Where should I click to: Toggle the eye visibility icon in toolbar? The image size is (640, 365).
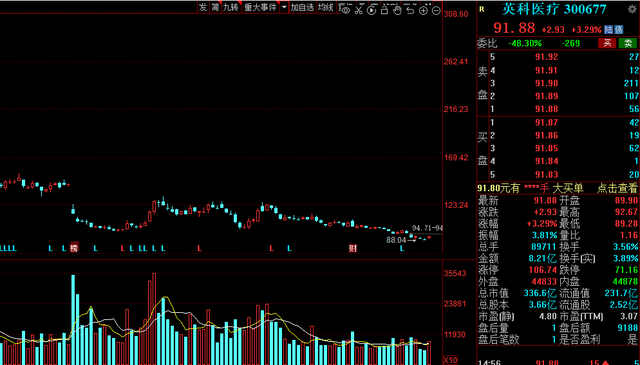[x=346, y=10]
